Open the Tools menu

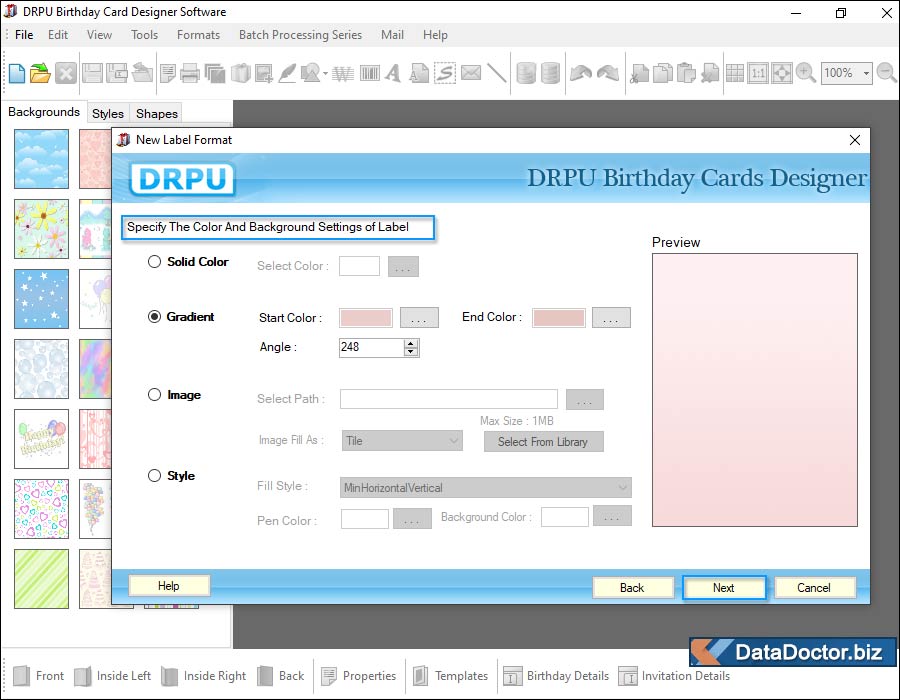pos(145,35)
